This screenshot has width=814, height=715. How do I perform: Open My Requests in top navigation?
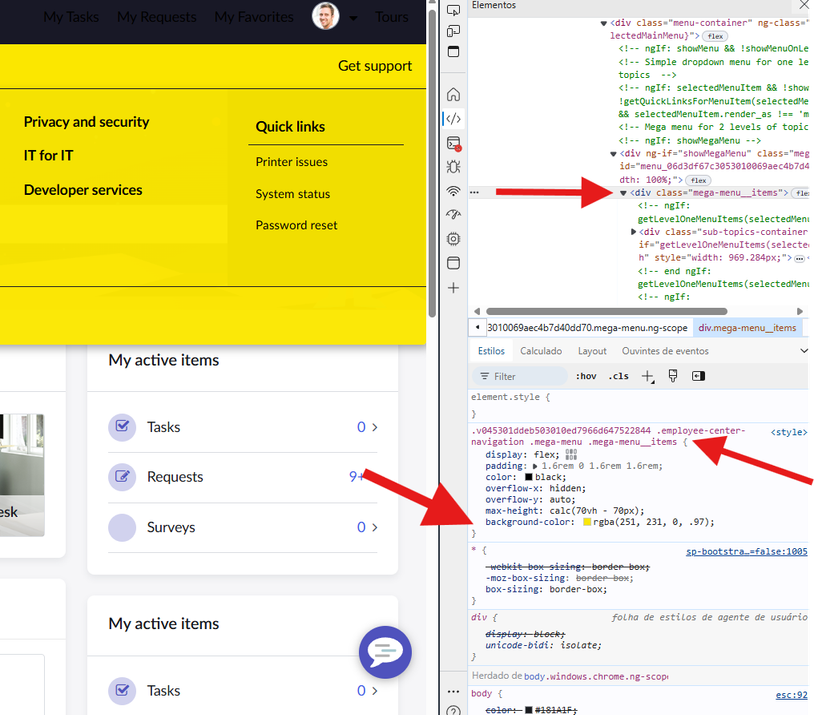157,17
